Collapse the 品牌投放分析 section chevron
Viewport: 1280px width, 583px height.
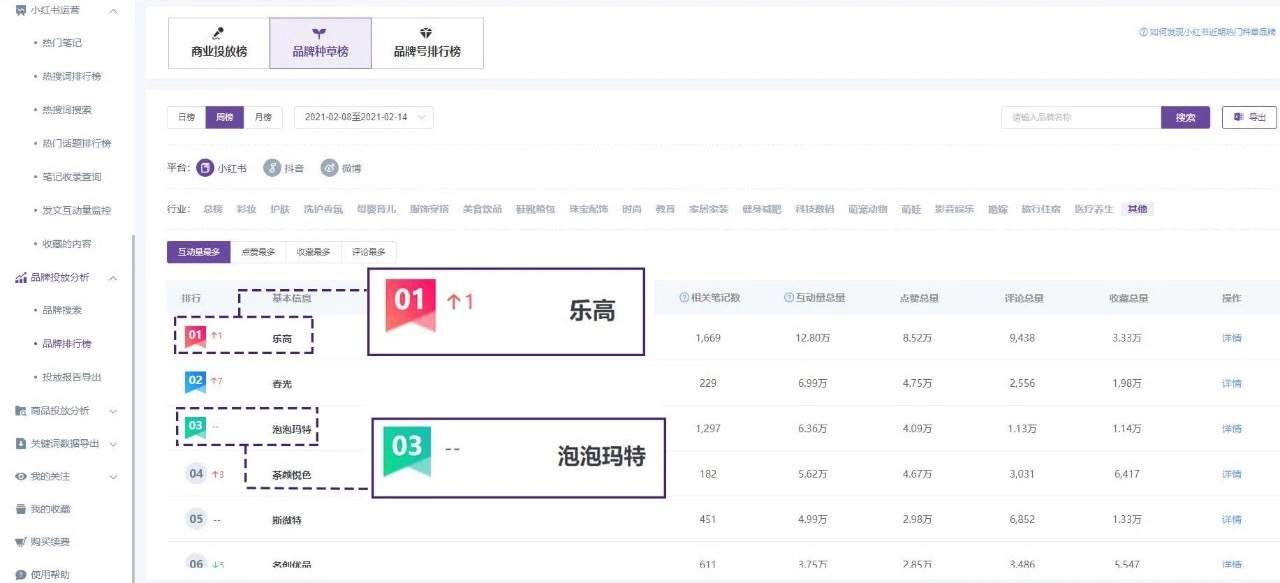point(112,277)
